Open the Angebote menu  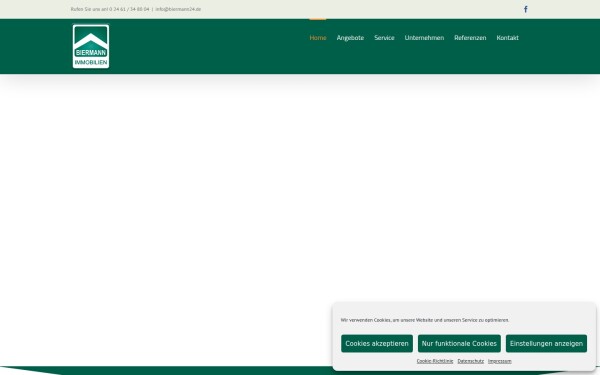(x=350, y=38)
